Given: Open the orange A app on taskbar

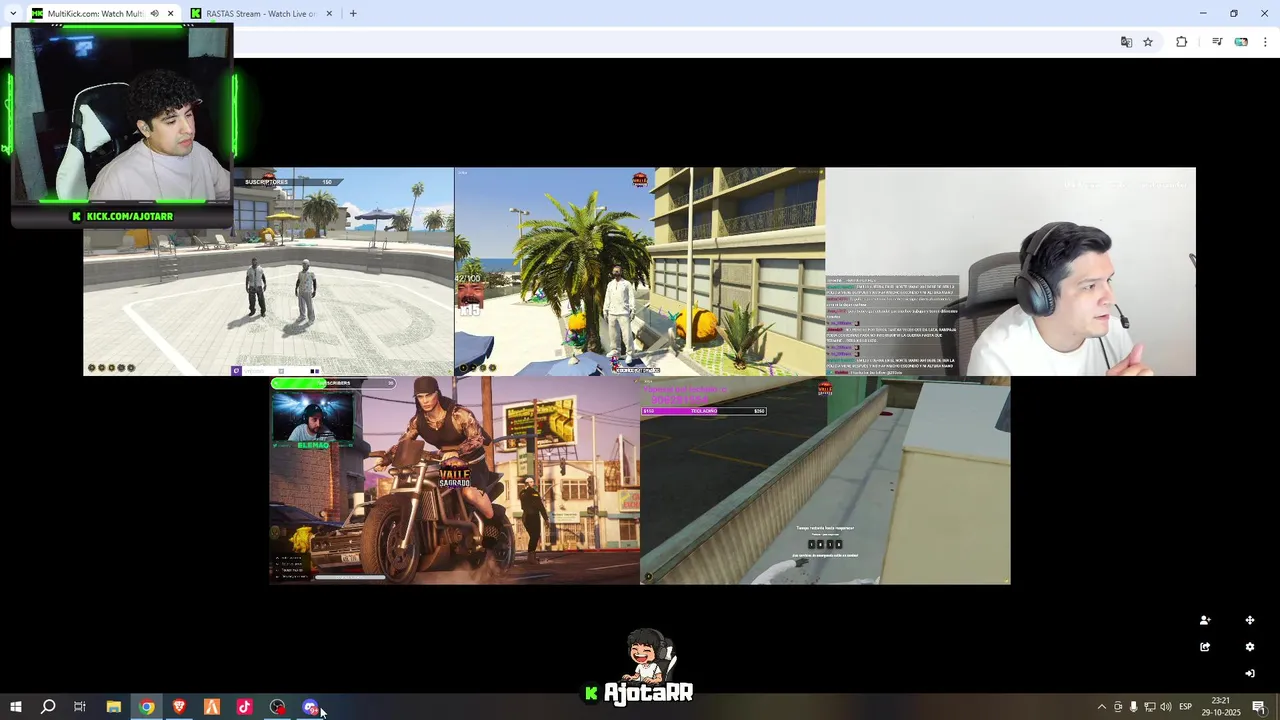Looking at the screenshot, I should pyautogui.click(x=212, y=707).
